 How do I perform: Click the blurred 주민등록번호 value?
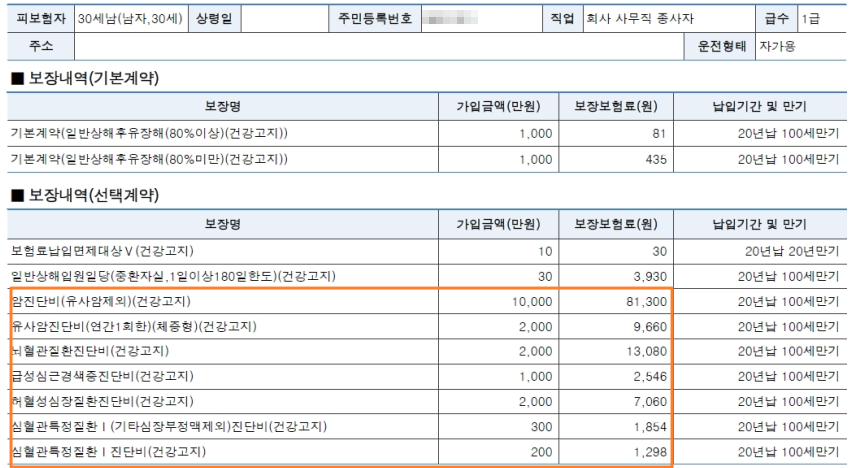coord(450,19)
